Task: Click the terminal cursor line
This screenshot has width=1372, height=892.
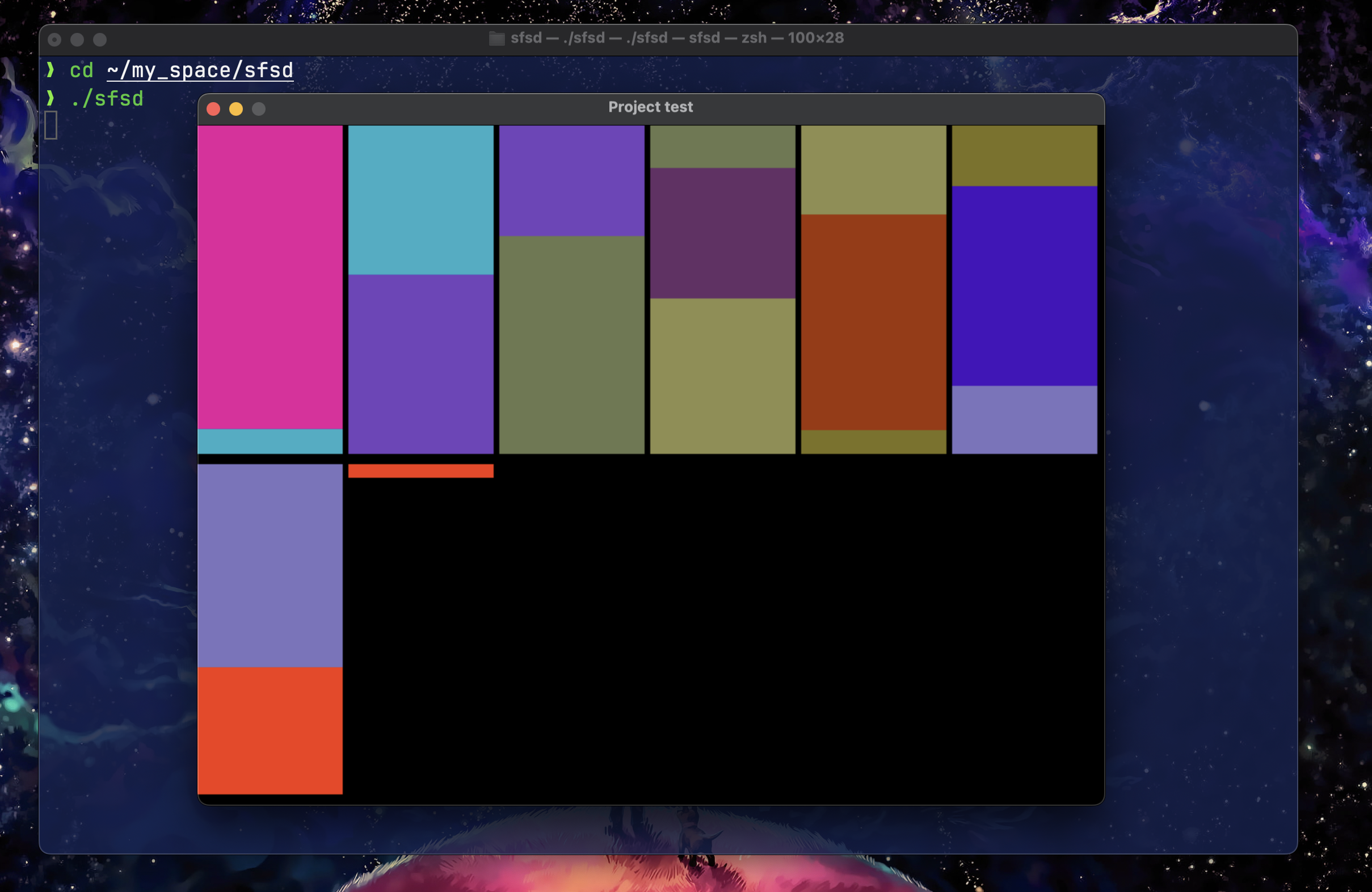Action: 50,125
